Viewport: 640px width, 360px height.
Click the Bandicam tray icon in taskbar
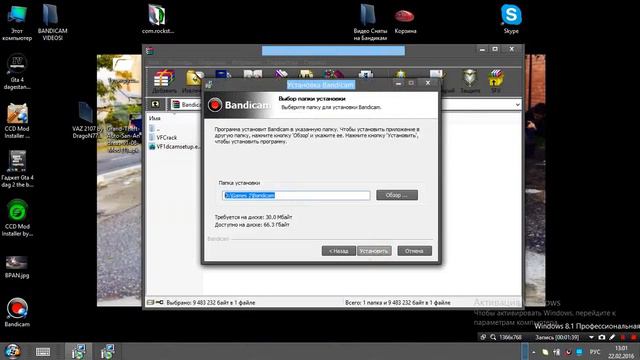pyautogui.click(x=568, y=352)
